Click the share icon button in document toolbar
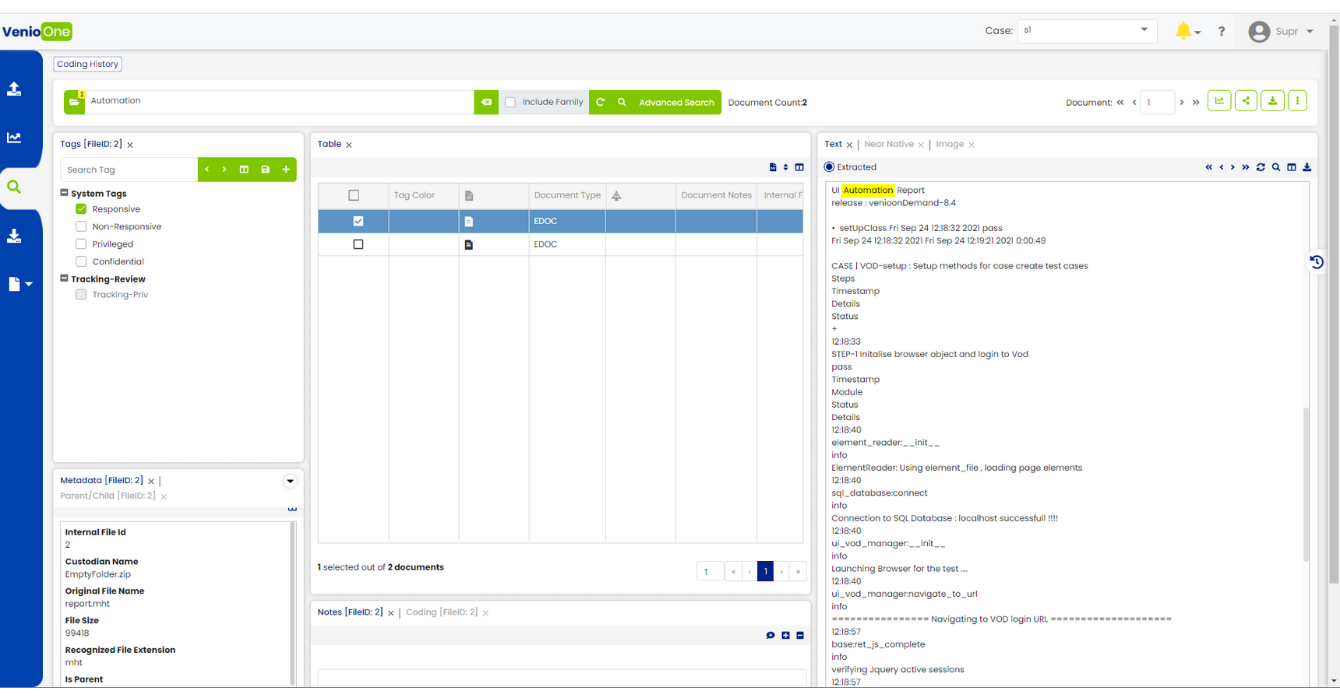The width and height of the screenshot is (1340, 699). click(1246, 101)
